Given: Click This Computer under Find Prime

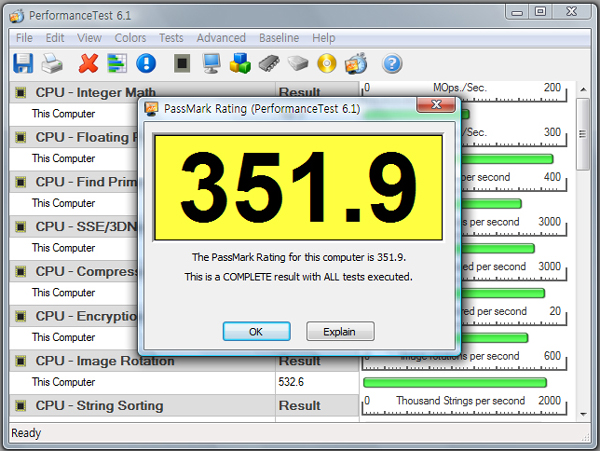Looking at the screenshot, I should [x=64, y=203].
